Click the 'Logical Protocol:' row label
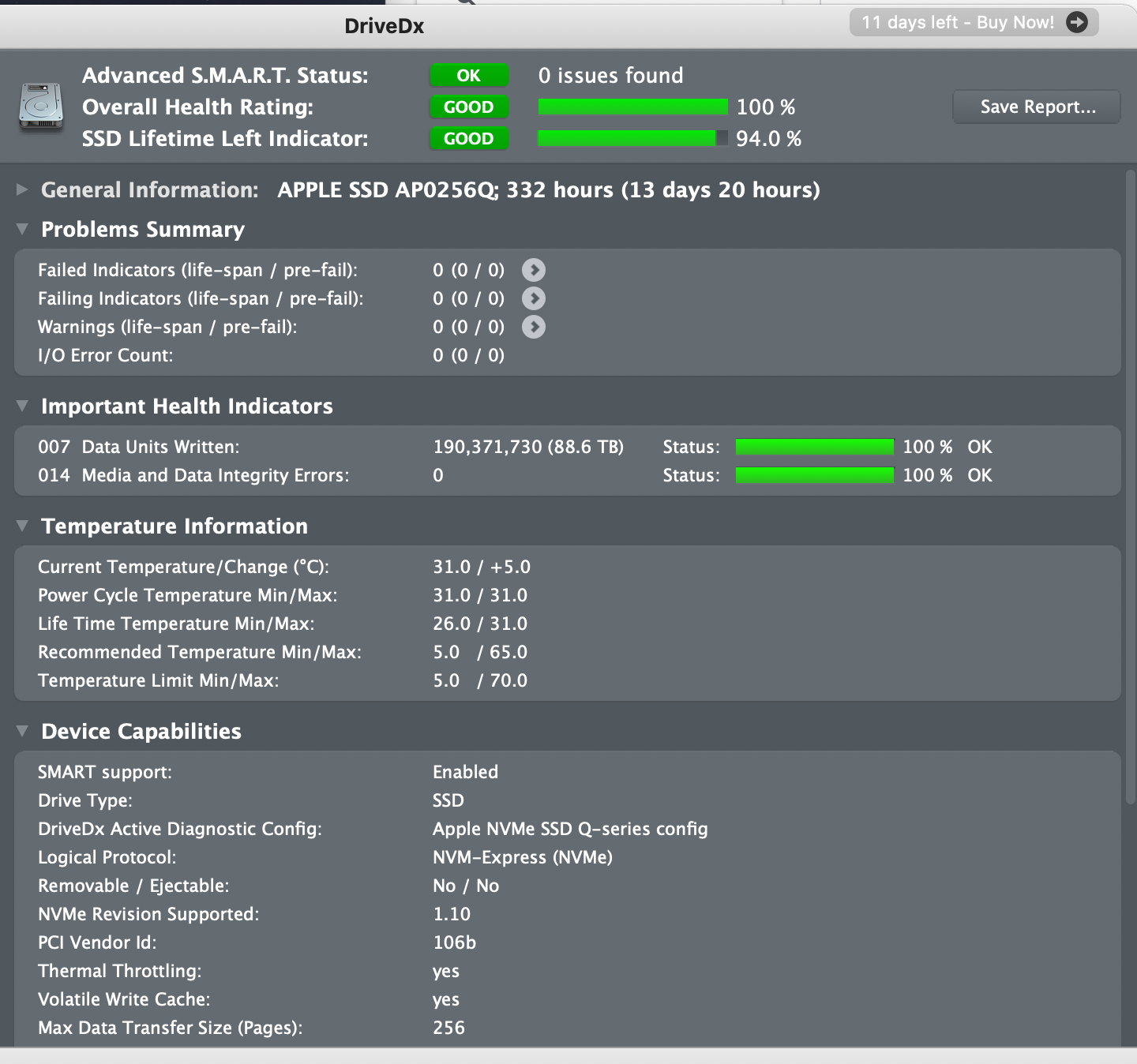Image resolution: width=1137 pixels, height=1064 pixels. tap(107, 857)
